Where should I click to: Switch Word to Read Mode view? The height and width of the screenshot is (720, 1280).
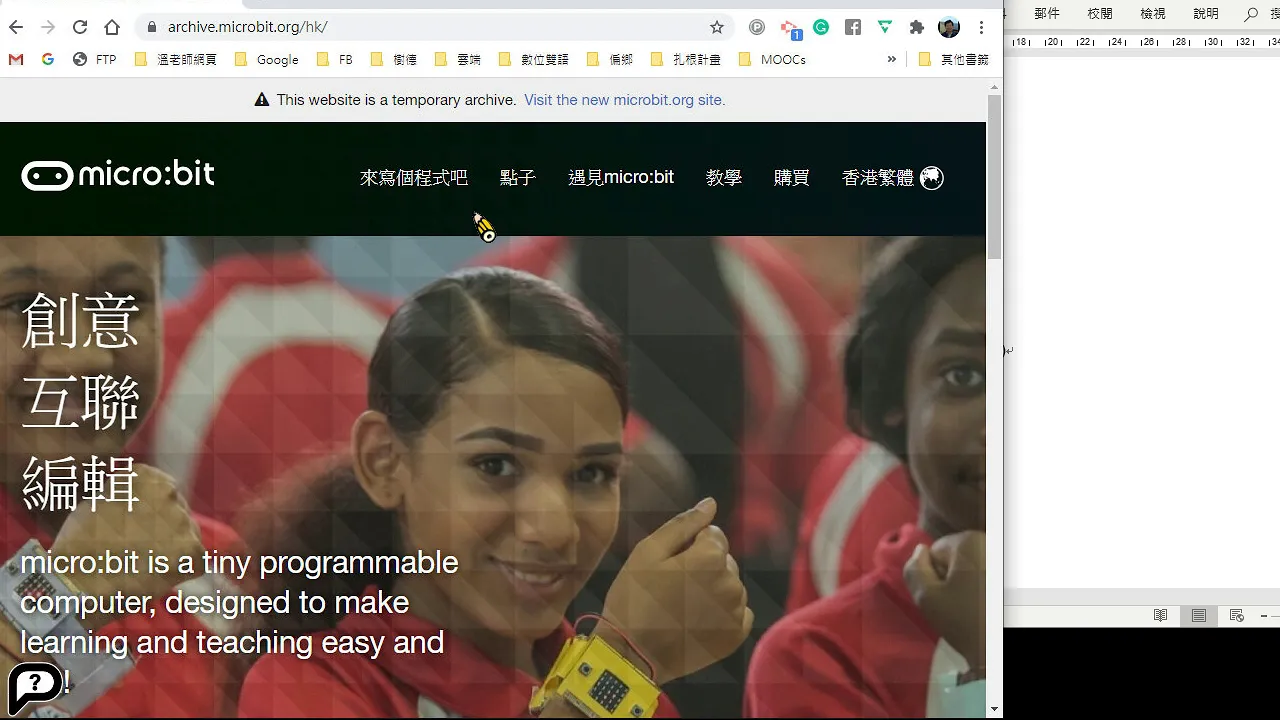(x=1160, y=615)
